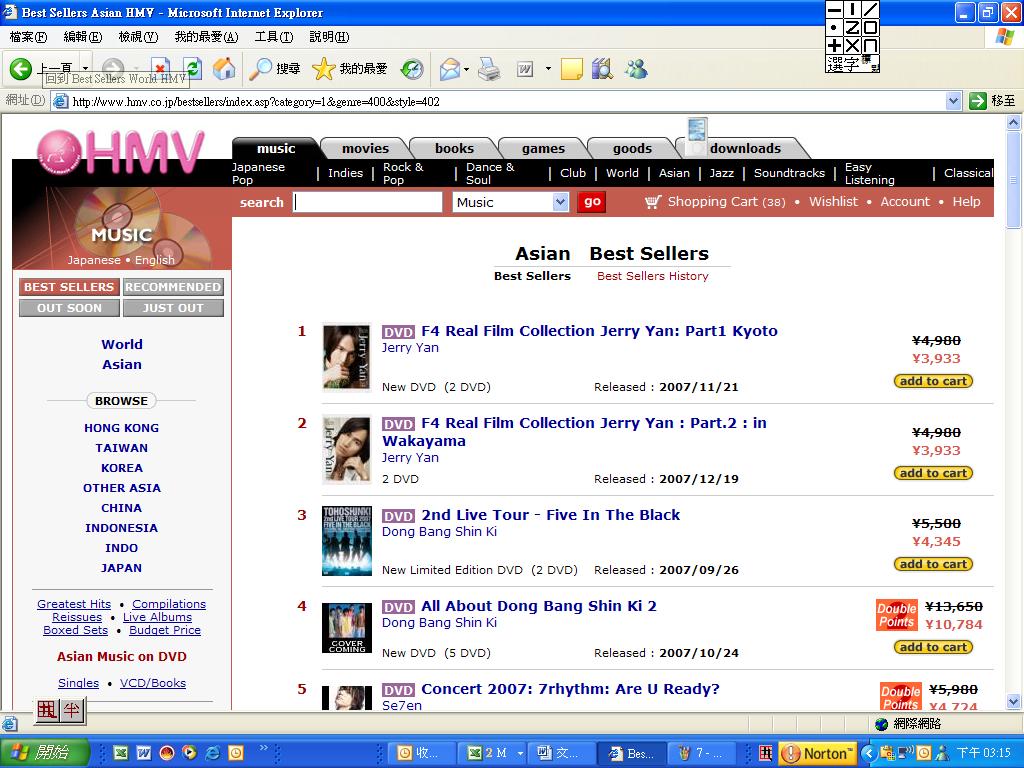
Task: Click the page scrollbar down arrow
Action: pyautogui.click(x=1013, y=701)
